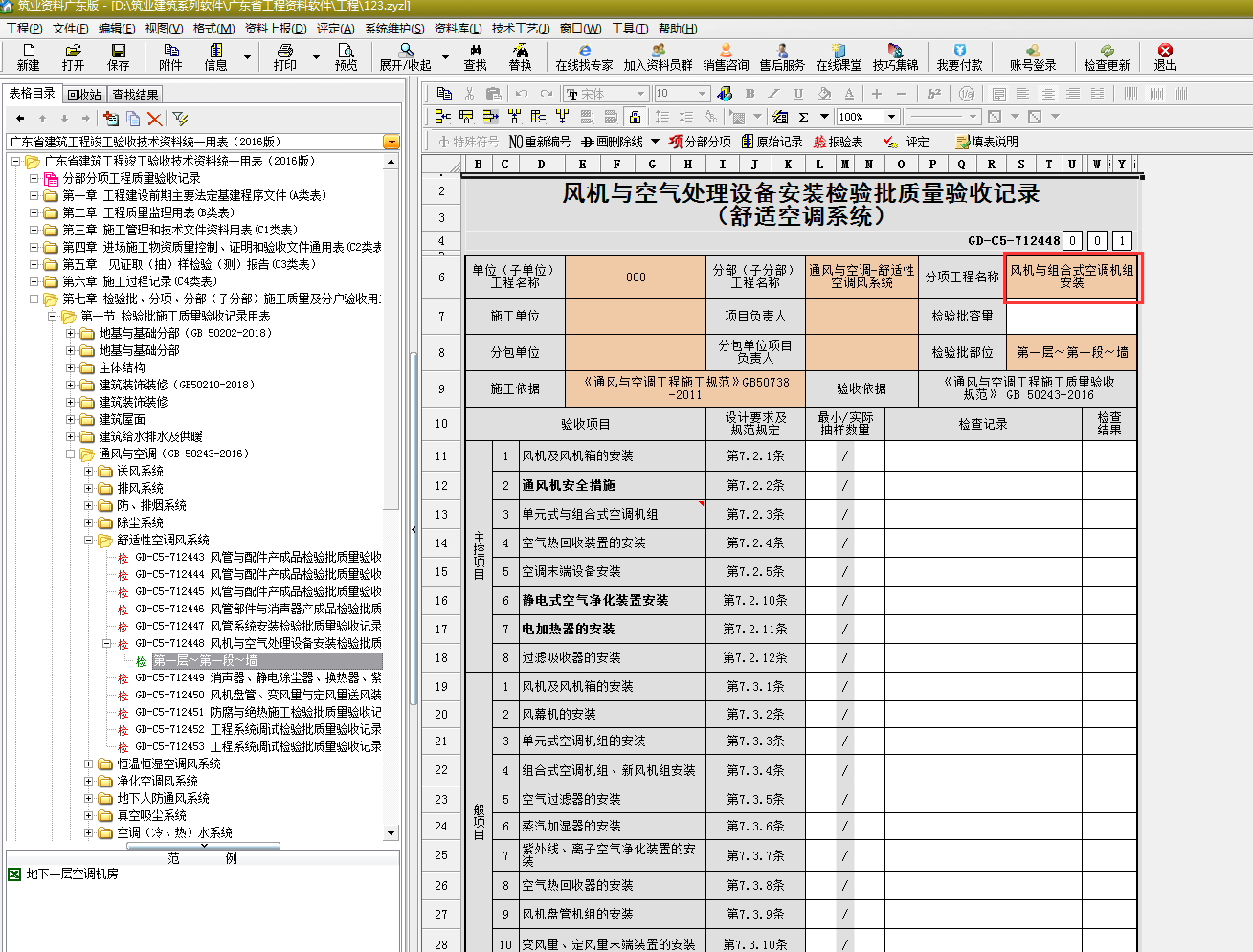Click the font color paint icon
Viewport: 1253px width, 952px height.
(x=725, y=93)
